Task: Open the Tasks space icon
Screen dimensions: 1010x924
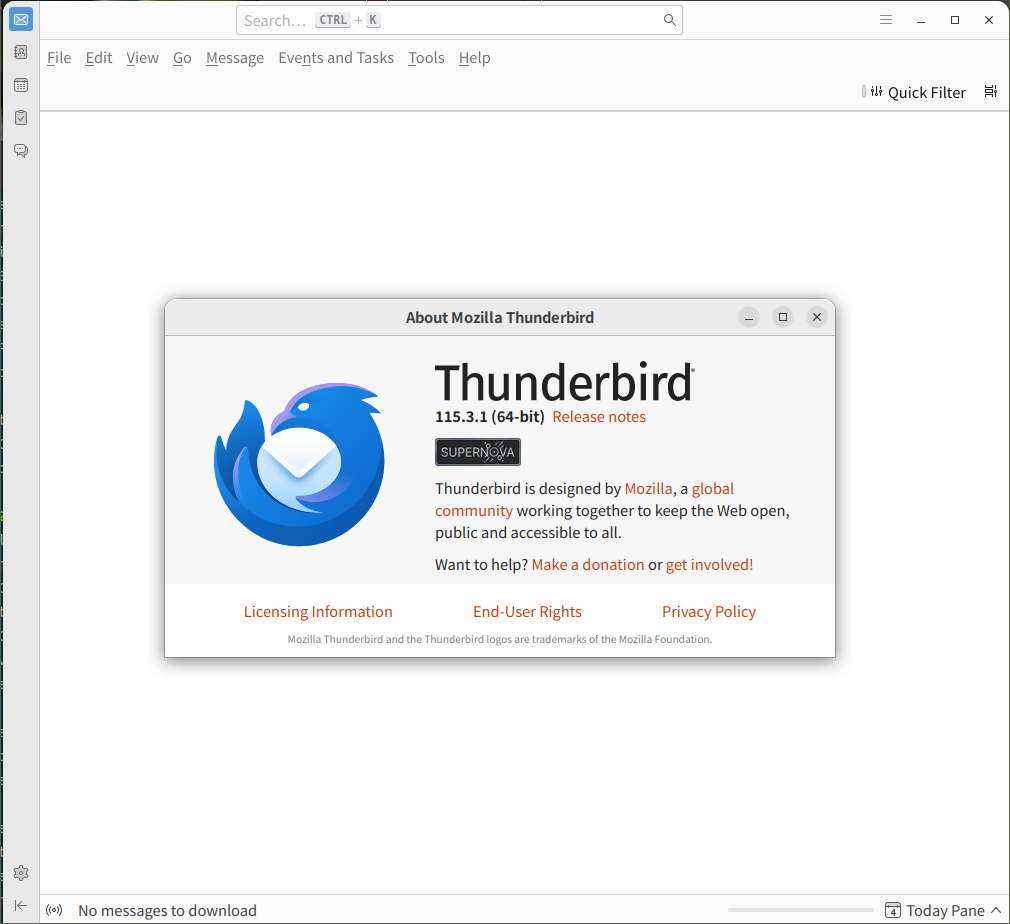Action: click(21, 118)
